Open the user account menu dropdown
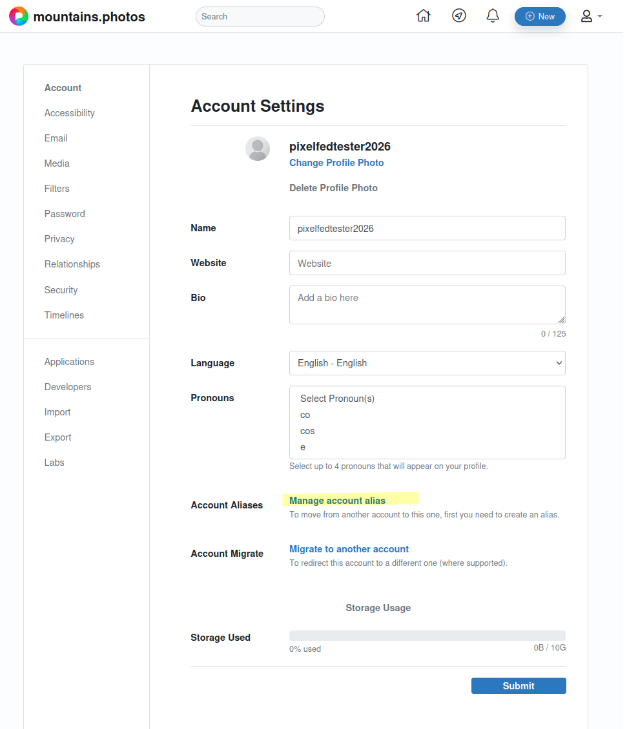624x729 pixels. 591,17
